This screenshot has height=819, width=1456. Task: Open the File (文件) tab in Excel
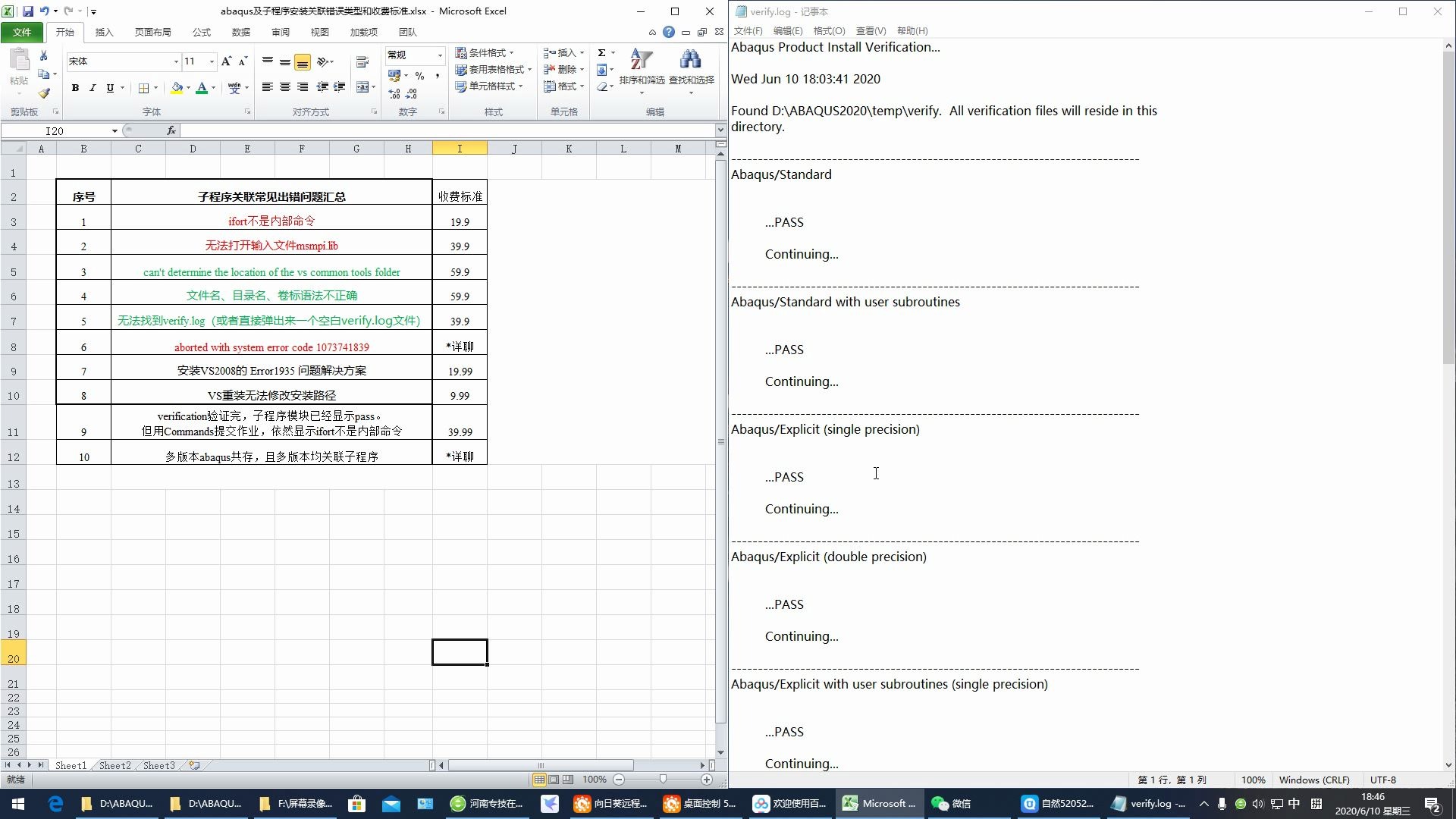22,32
